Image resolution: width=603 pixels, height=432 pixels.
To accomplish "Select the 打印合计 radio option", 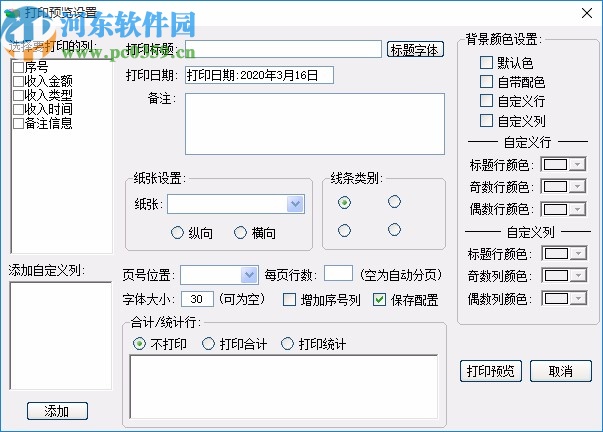I will click(208, 344).
